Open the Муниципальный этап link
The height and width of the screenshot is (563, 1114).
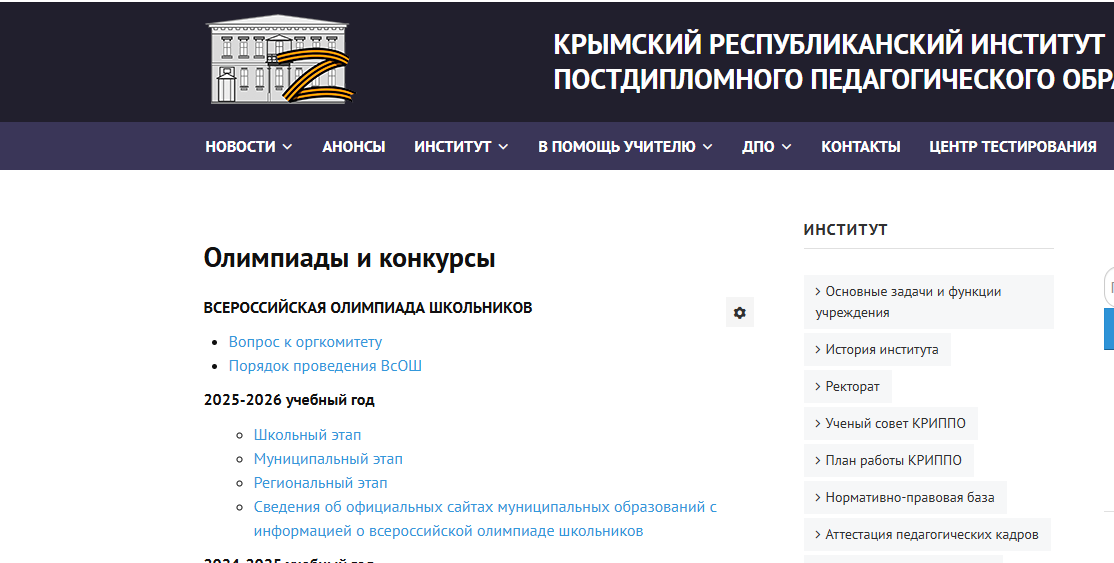(328, 459)
